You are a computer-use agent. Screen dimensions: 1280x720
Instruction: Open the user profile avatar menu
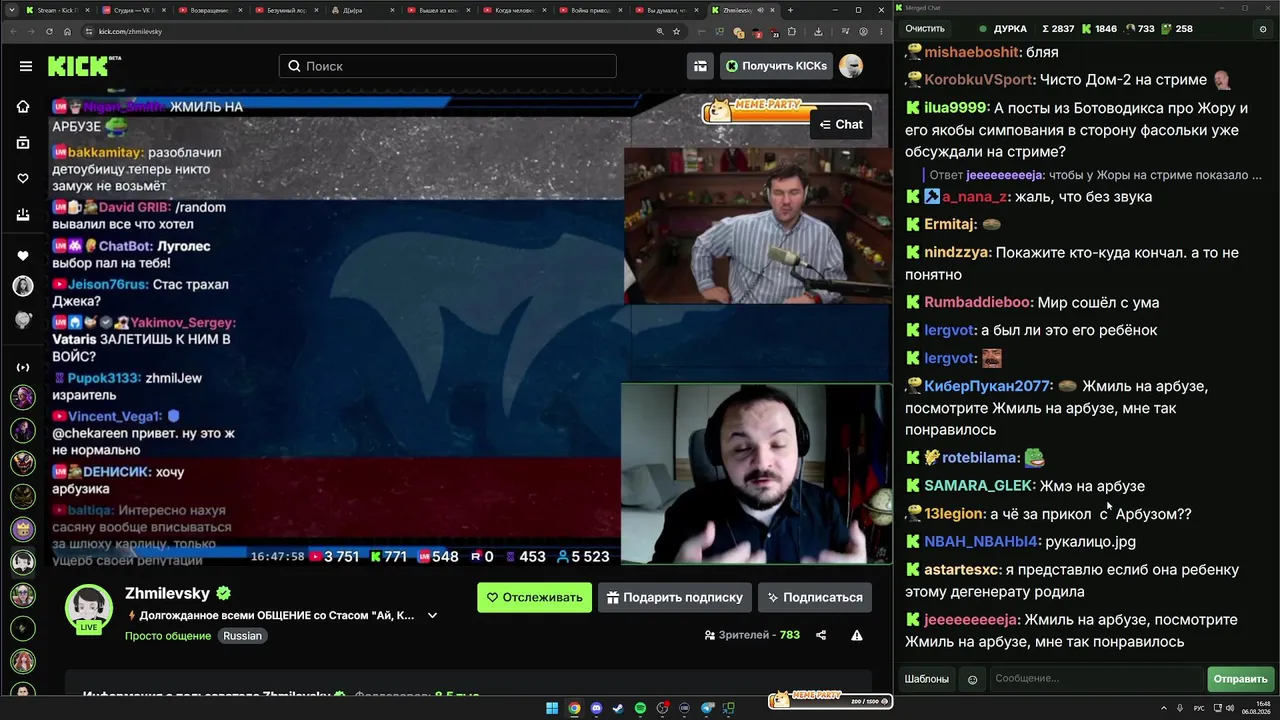tap(851, 66)
